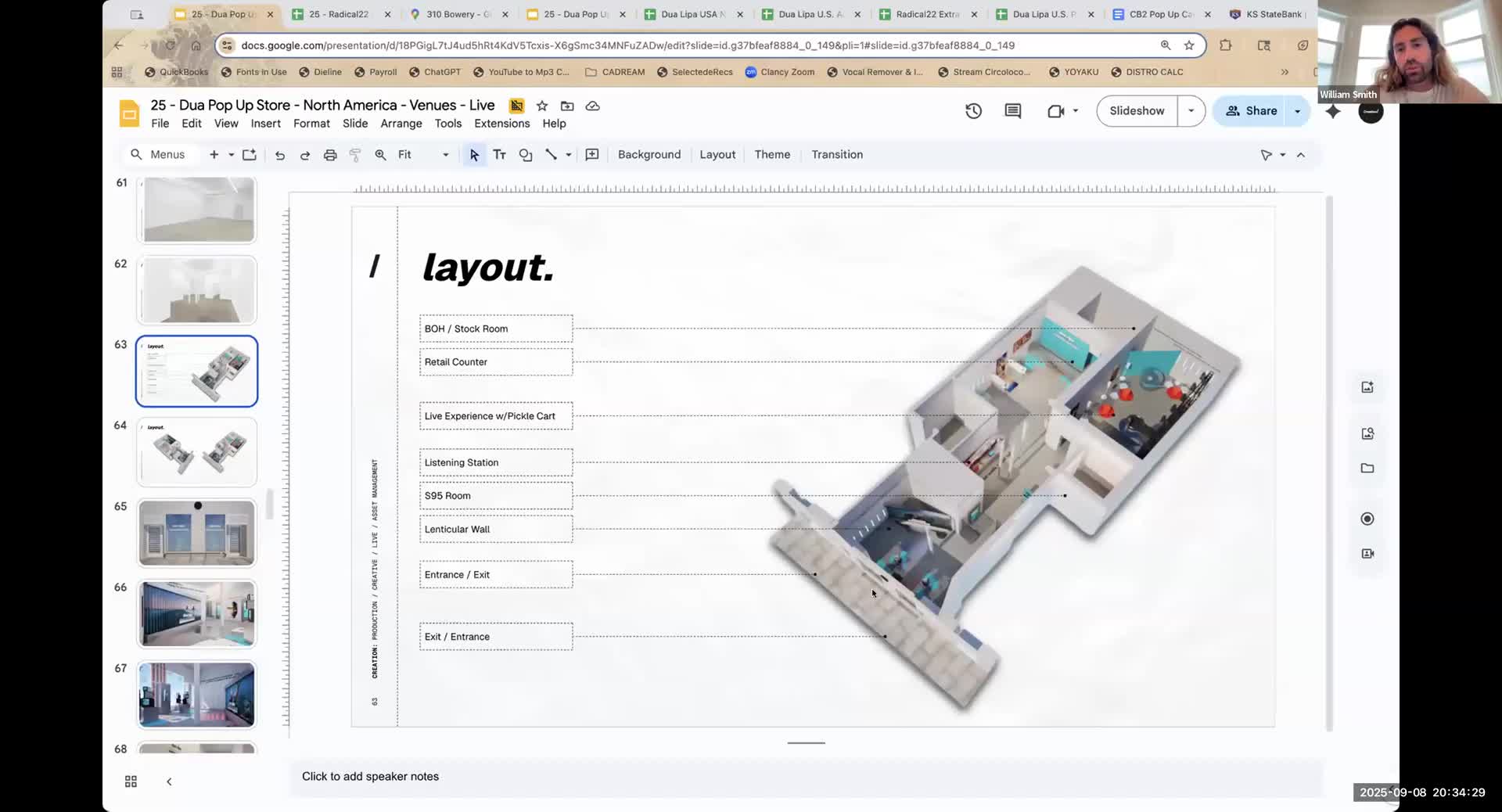Image resolution: width=1502 pixels, height=812 pixels.
Task: Print the presentation
Action: point(330,155)
